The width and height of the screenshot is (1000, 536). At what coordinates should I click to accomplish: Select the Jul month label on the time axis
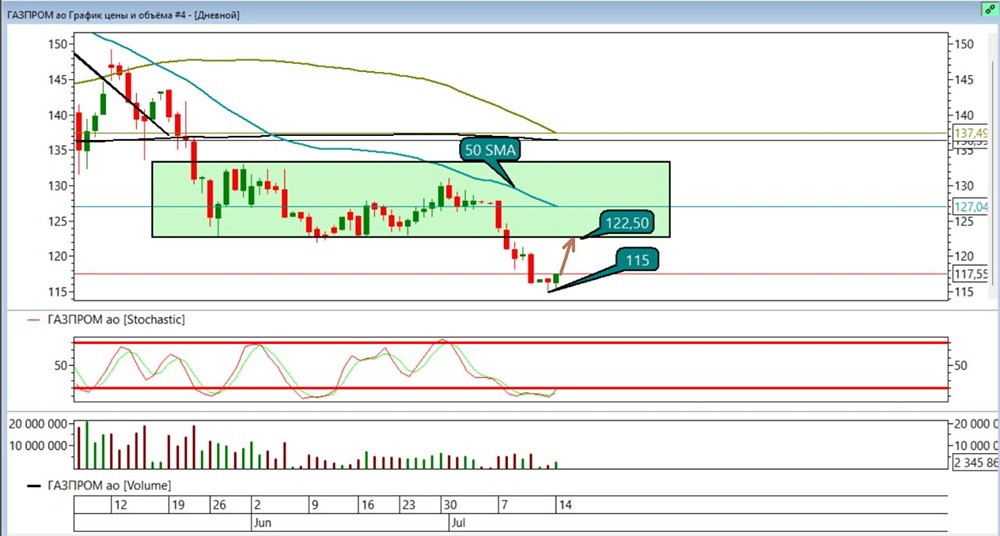(x=457, y=521)
